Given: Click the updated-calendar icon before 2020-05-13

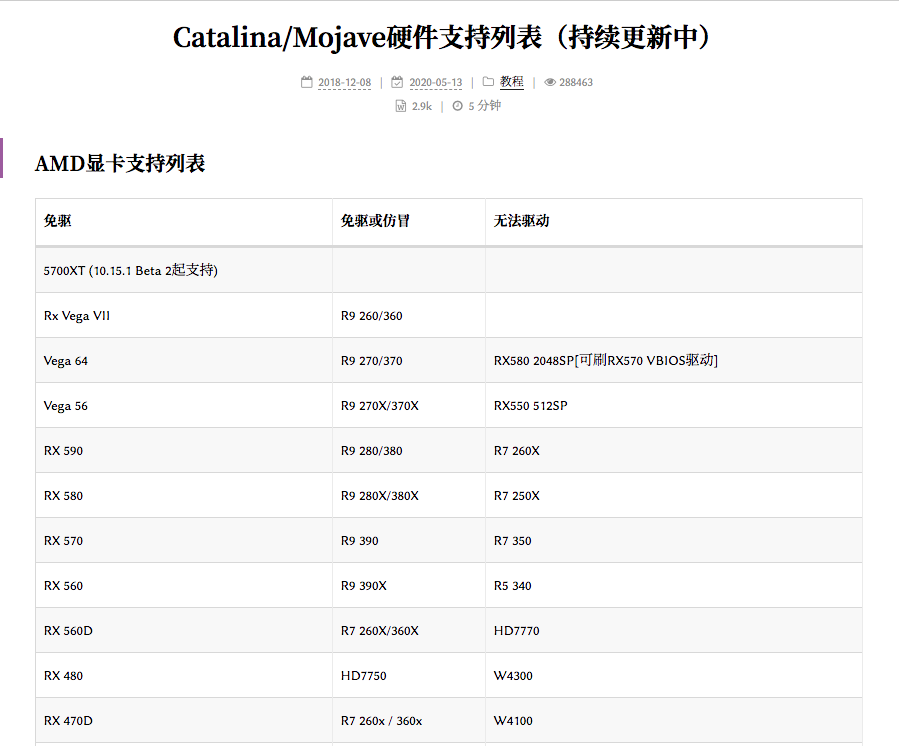Looking at the screenshot, I should pyautogui.click(x=397, y=82).
